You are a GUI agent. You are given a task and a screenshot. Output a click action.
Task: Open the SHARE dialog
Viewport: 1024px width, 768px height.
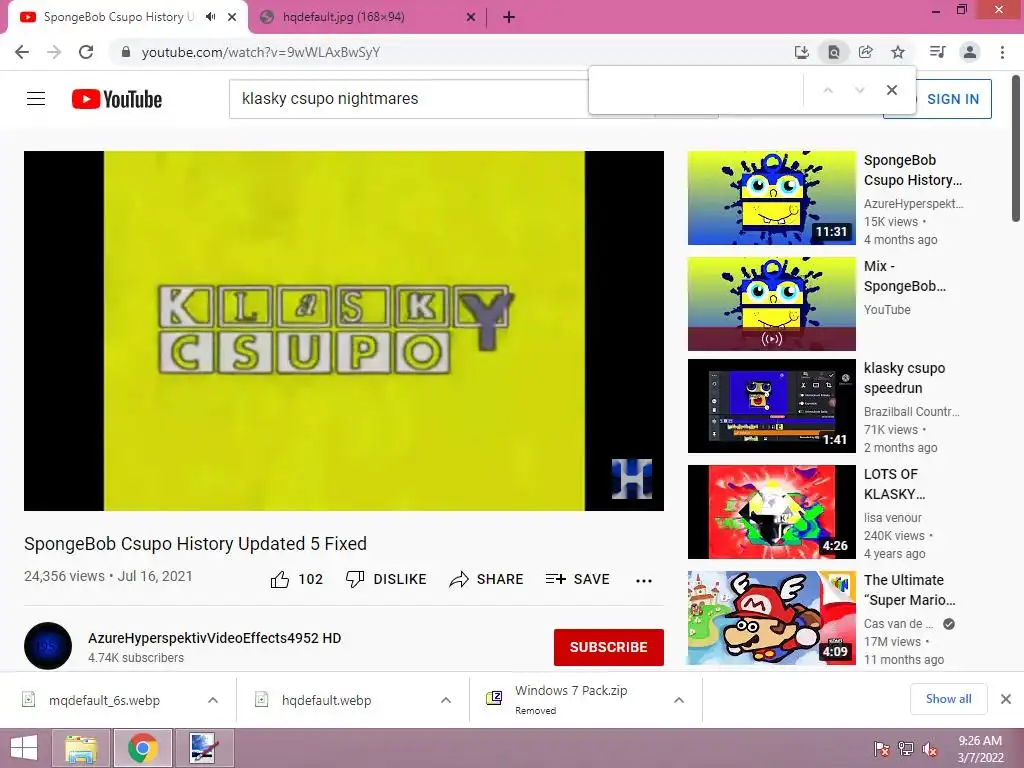pos(487,579)
